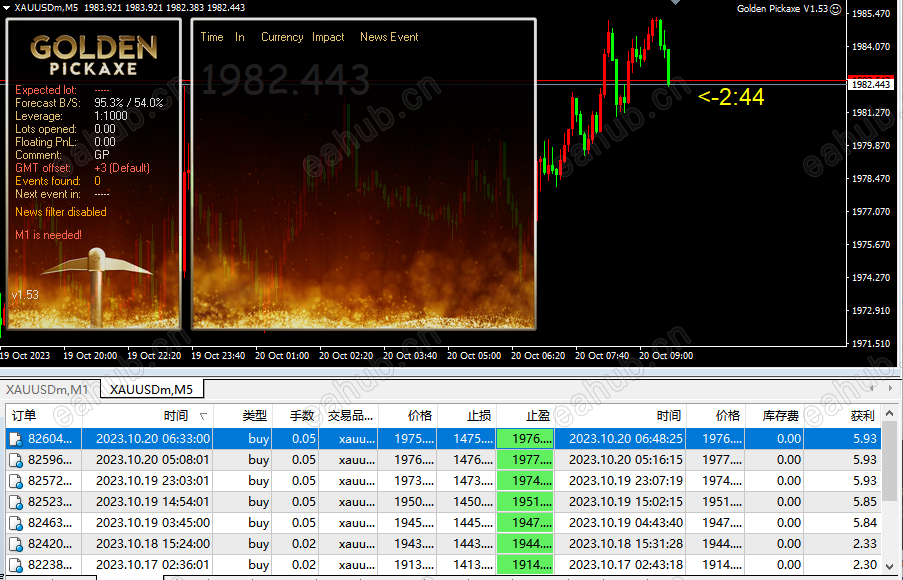
Task: Click green take-profit cell 1947
Action: pos(525,523)
